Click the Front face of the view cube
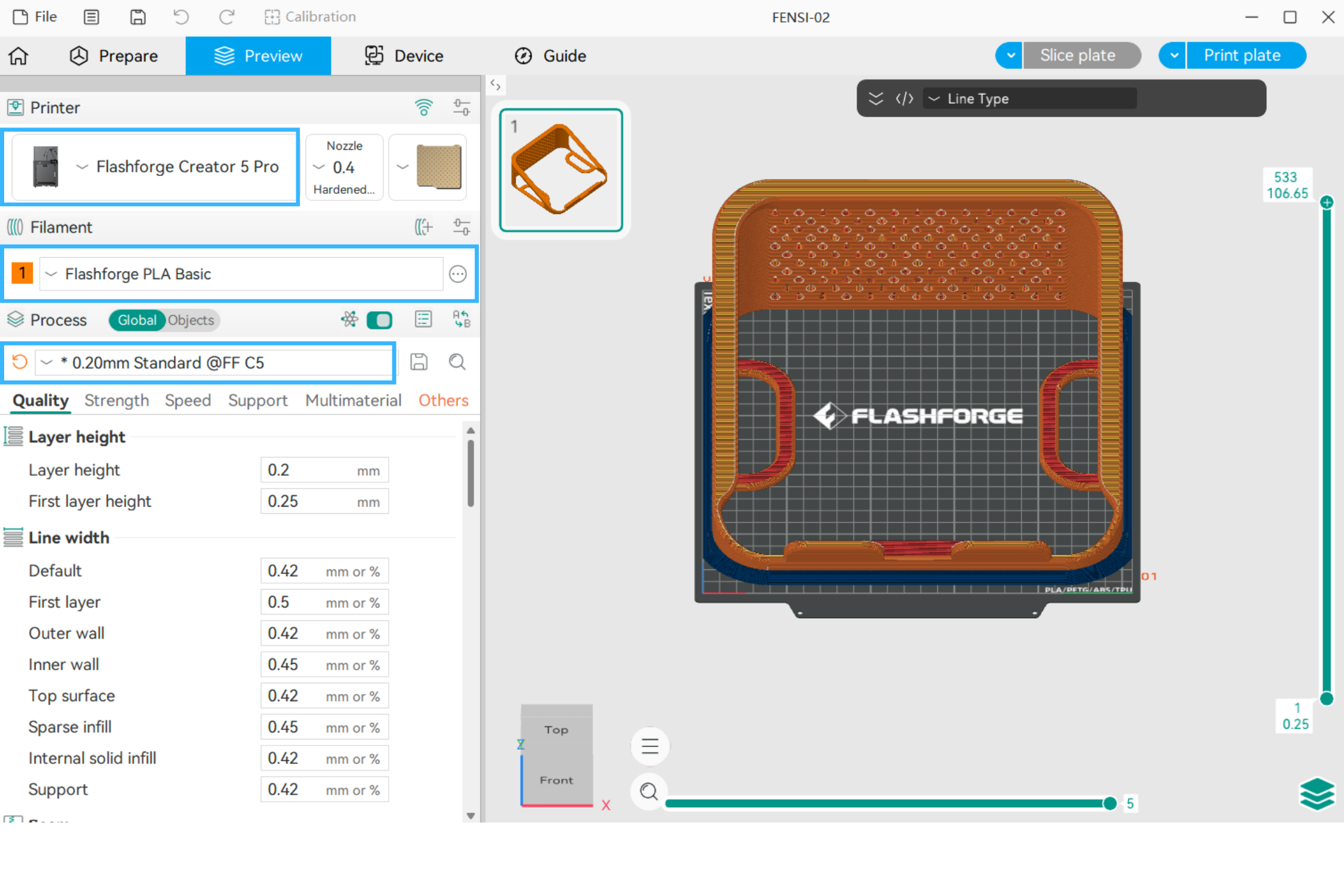The width and height of the screenshot is (1344, 896). (556, 780)
